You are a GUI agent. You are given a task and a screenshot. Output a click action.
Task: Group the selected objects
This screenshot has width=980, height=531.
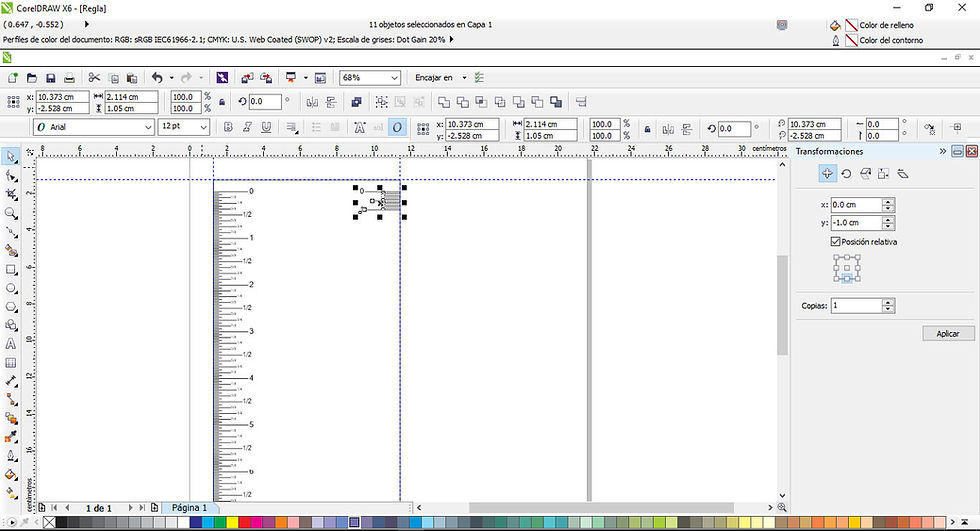click(x=381, y=102)
